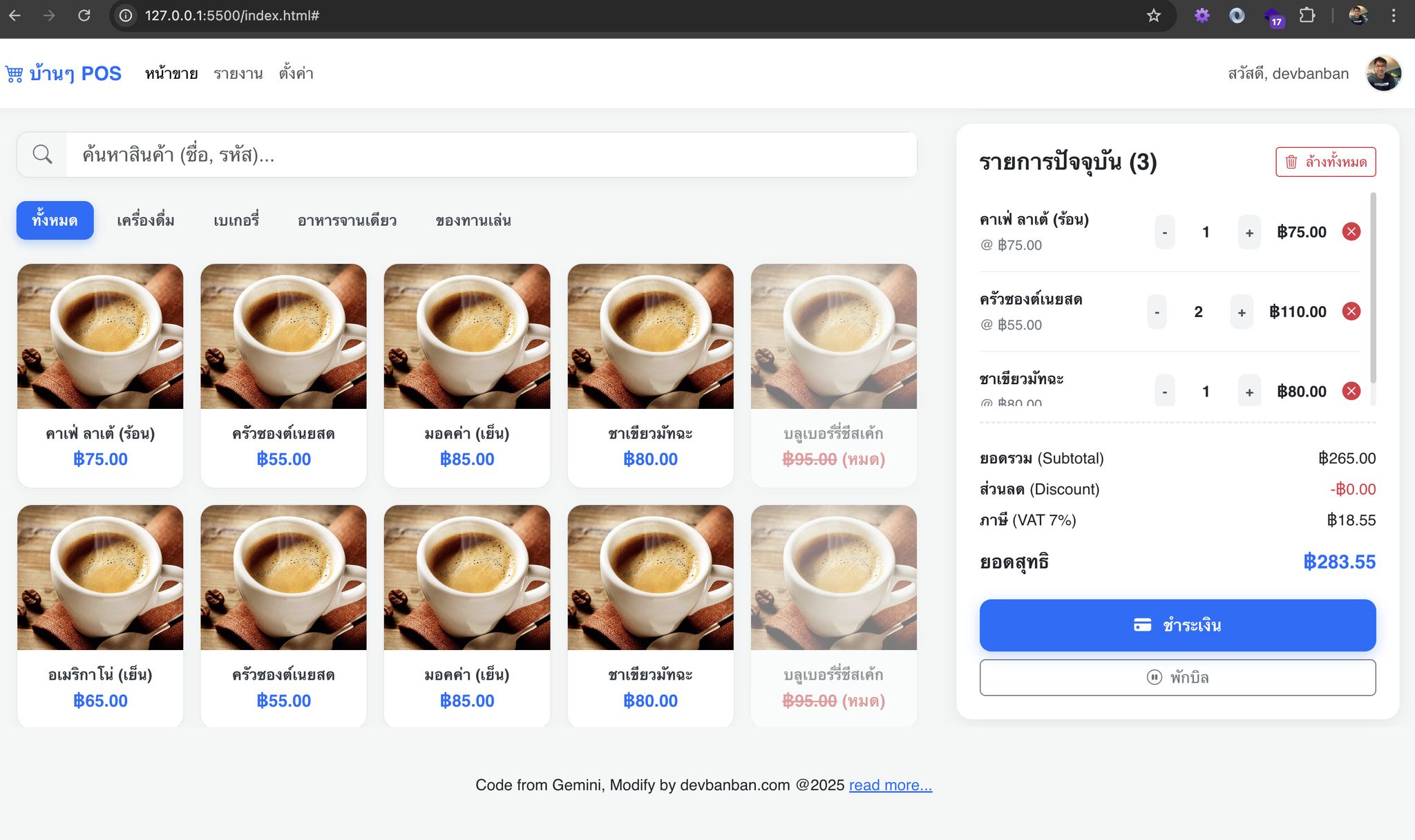Image resolution: width=1415 pixels, height=840 pixels.
Task: Select the เครื่องดื่ม category tab
Action: point(145,221)
